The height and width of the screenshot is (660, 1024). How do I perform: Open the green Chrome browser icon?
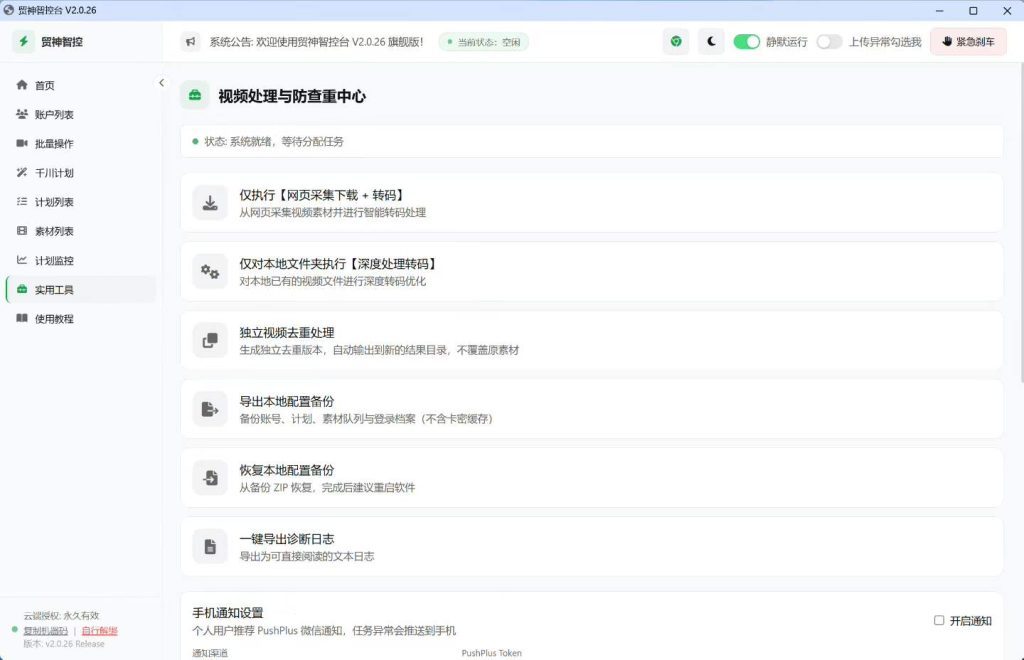[x=676, y=41]
